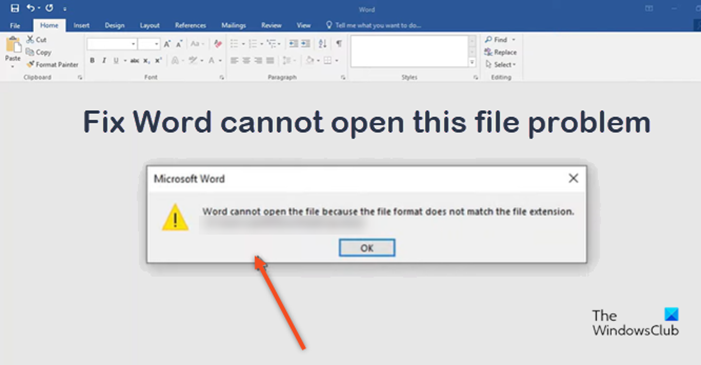This screenshot has height=365, width=701.
Task: Toggle bold formatting
Action: pos(92,60)
